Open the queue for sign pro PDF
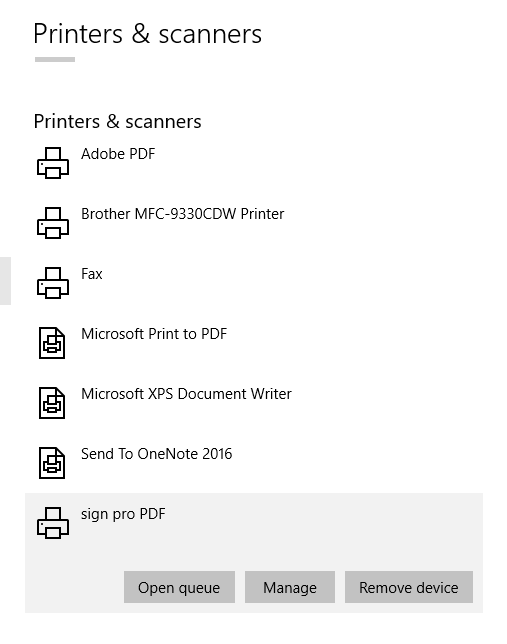Screen dimensions: 507x644 [x=179, y=587]
